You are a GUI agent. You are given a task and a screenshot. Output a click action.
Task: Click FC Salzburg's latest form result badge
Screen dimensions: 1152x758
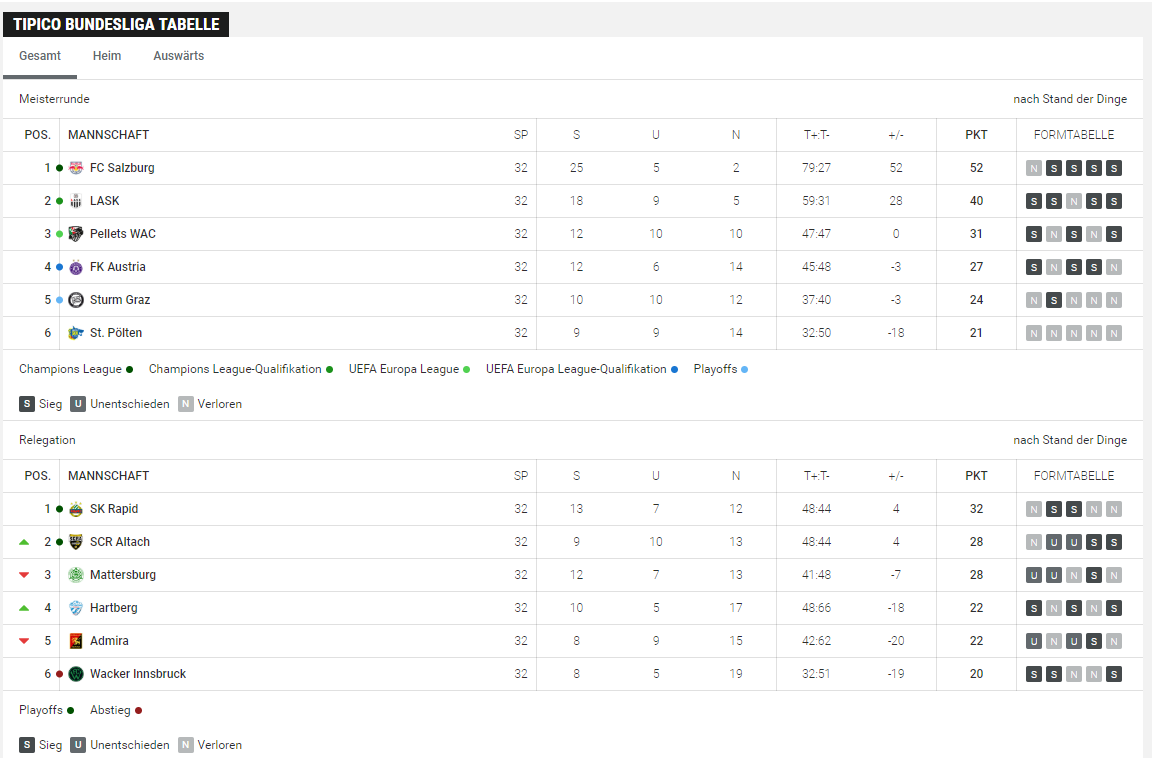coord(1114,168)
